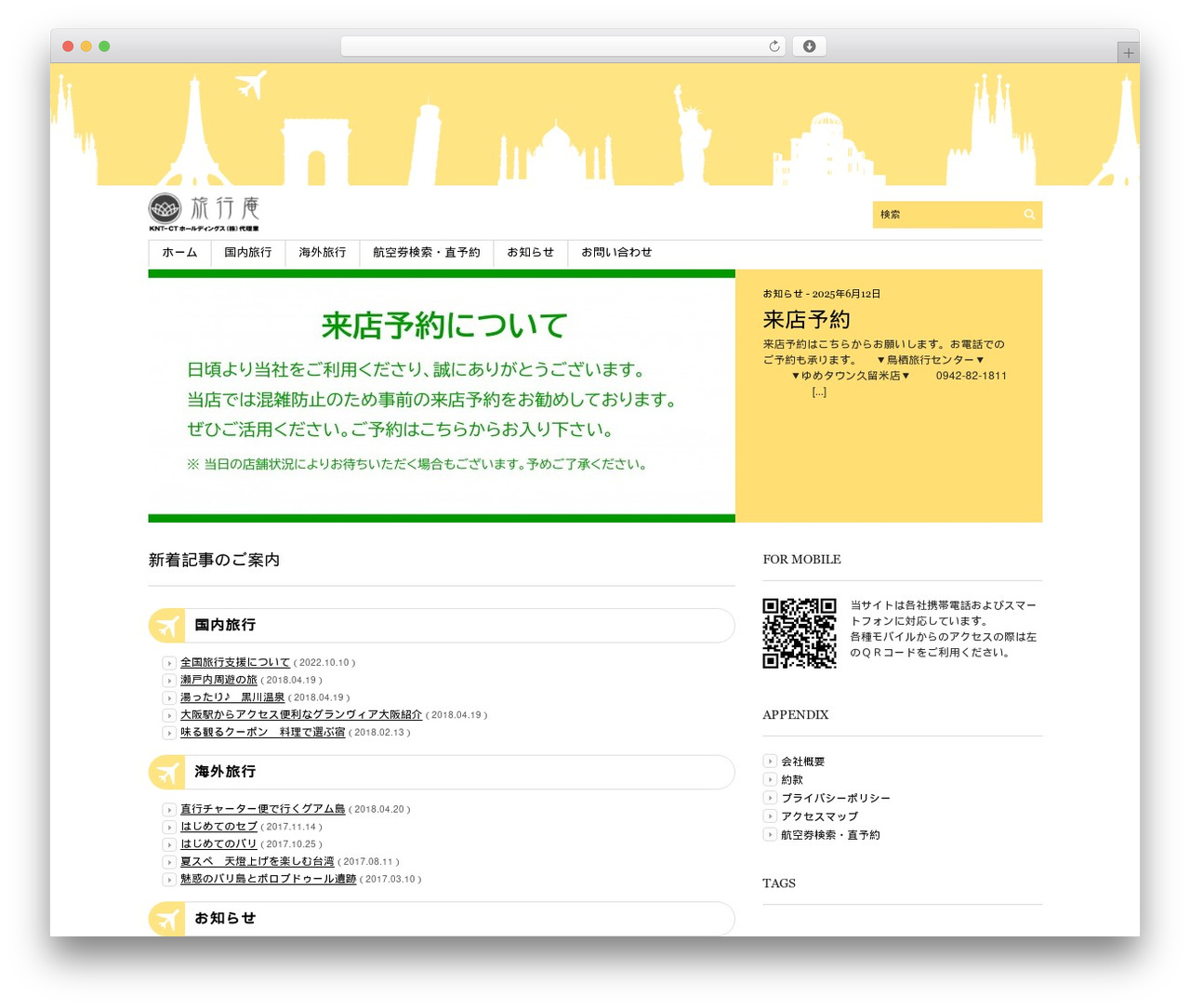Click the browser download icon button
Image resolution: width=1190 pixels, height=1008 pixels.
pos(809,46)
